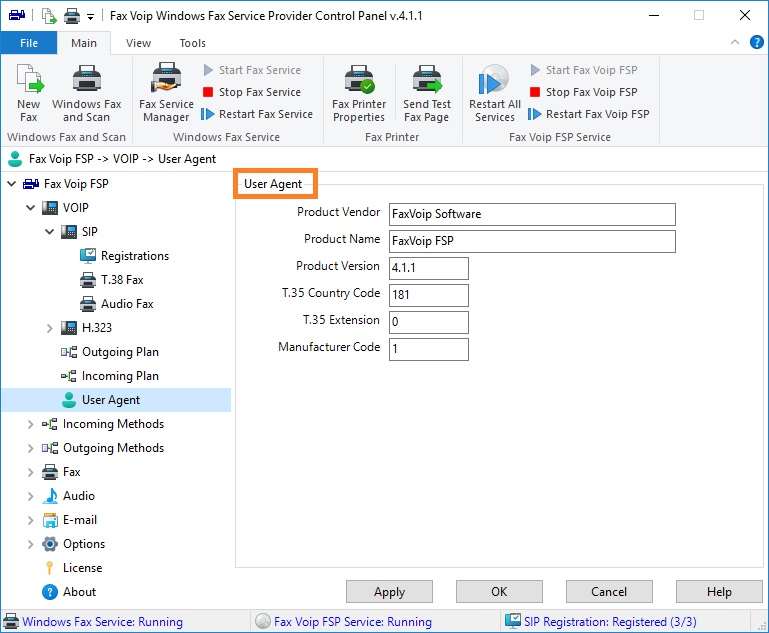The height and width of the screenshot is (633, 769).
Task: Collapse the SIP tree node
Action: pos(50,232)
